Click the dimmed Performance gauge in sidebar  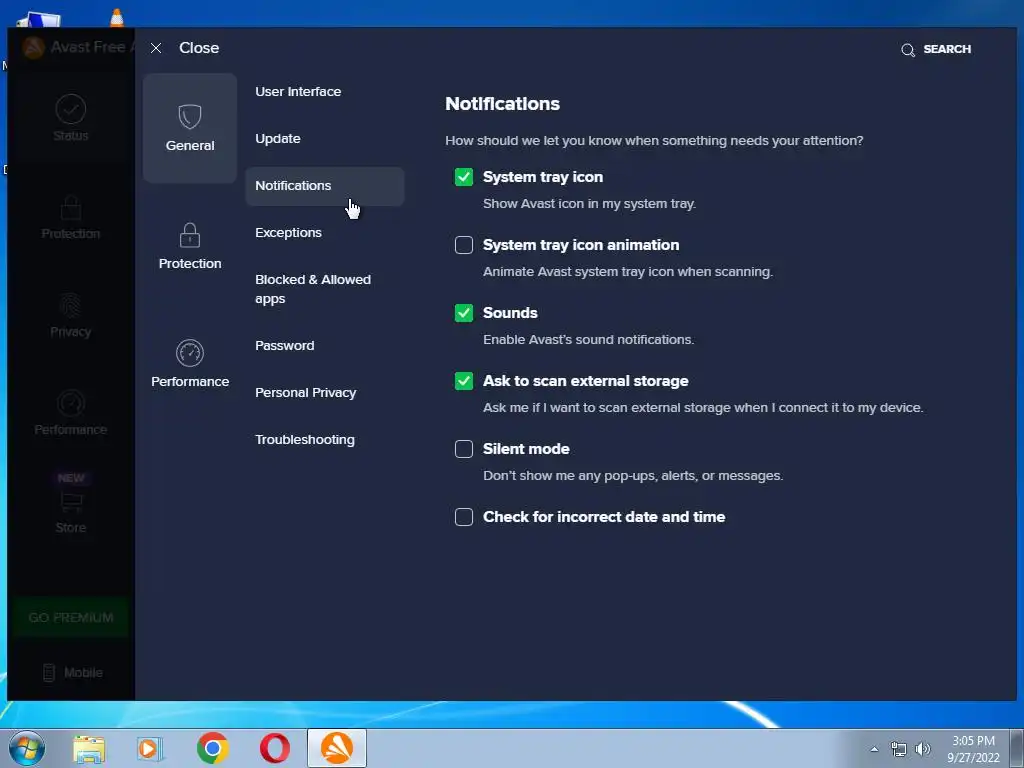coord(71,404)
